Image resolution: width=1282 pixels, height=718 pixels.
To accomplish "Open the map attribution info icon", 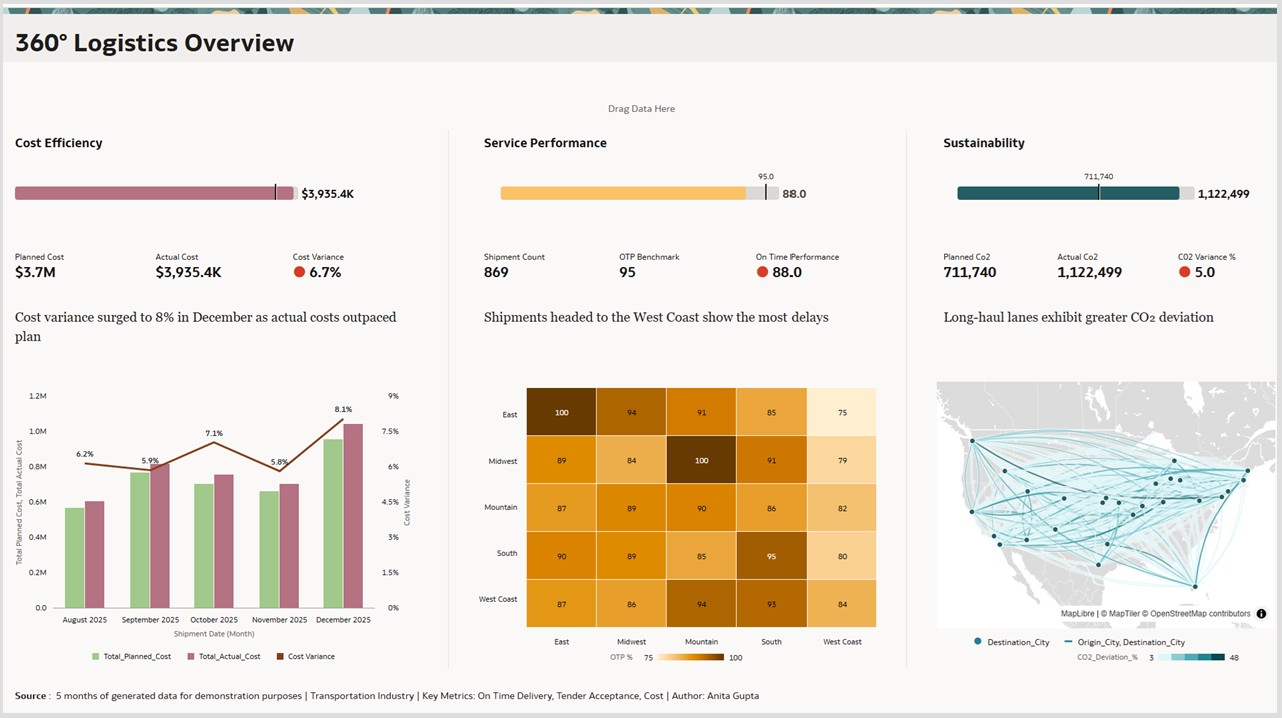I will point(1262,613).
